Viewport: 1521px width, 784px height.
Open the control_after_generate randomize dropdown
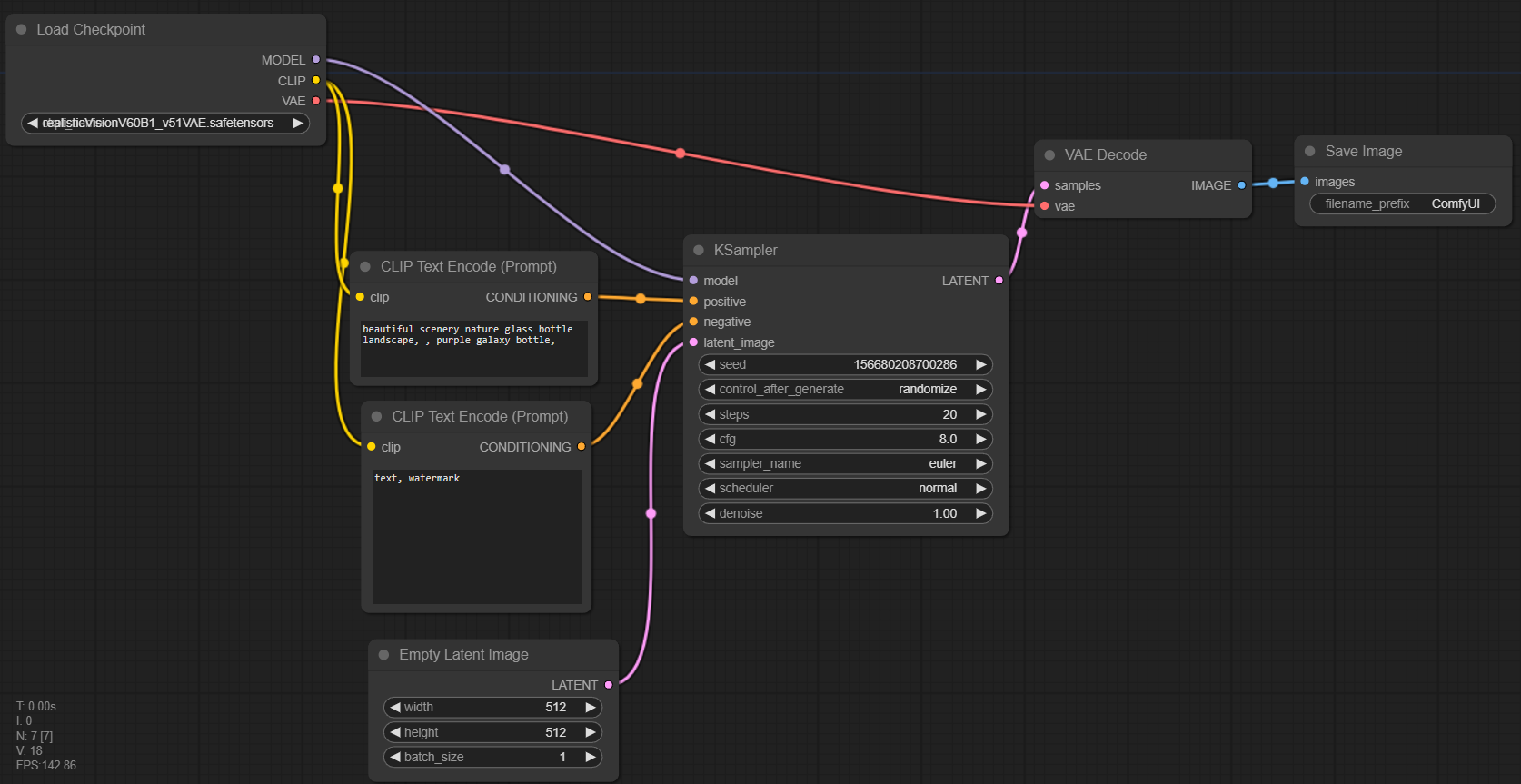(x=845, y=389)
